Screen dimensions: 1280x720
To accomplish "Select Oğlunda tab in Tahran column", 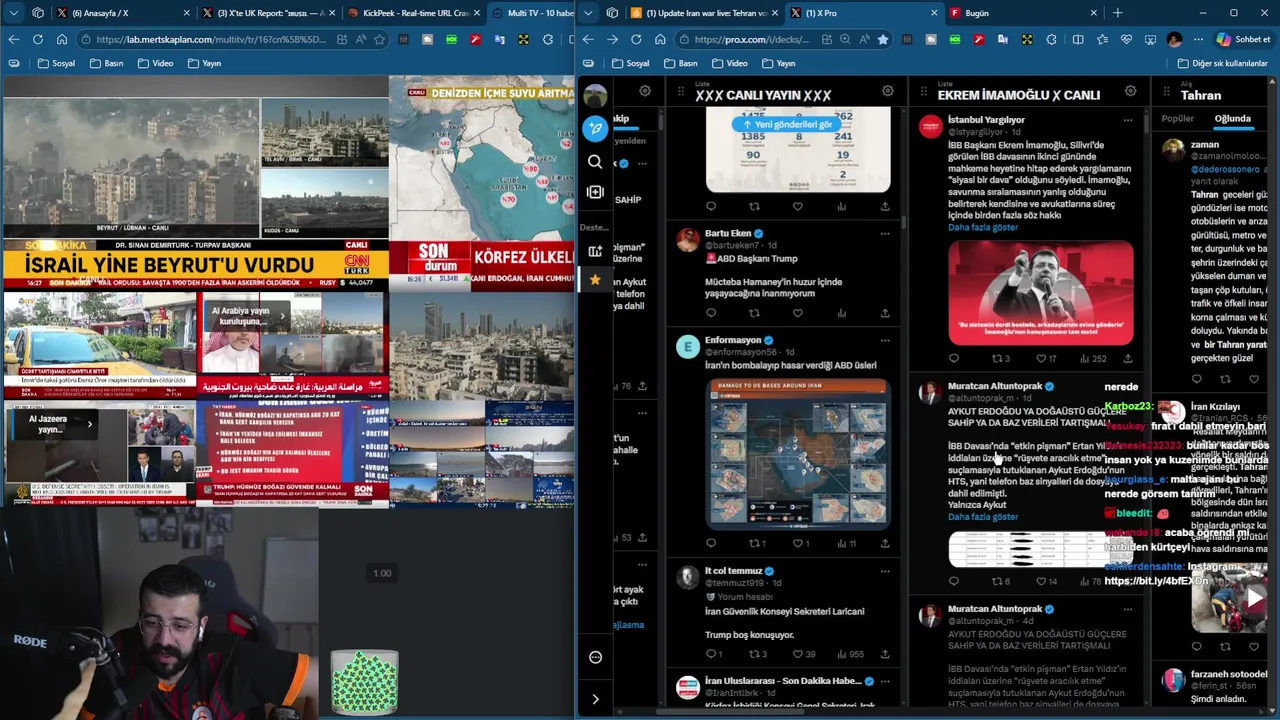I will pos(1232,118).
